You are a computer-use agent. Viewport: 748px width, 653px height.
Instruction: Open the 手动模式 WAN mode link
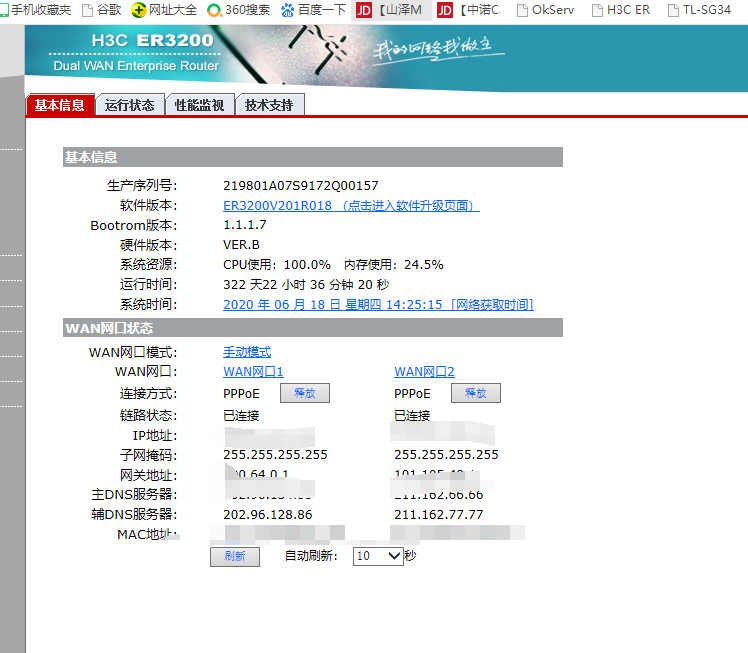(x=247, y=352)
